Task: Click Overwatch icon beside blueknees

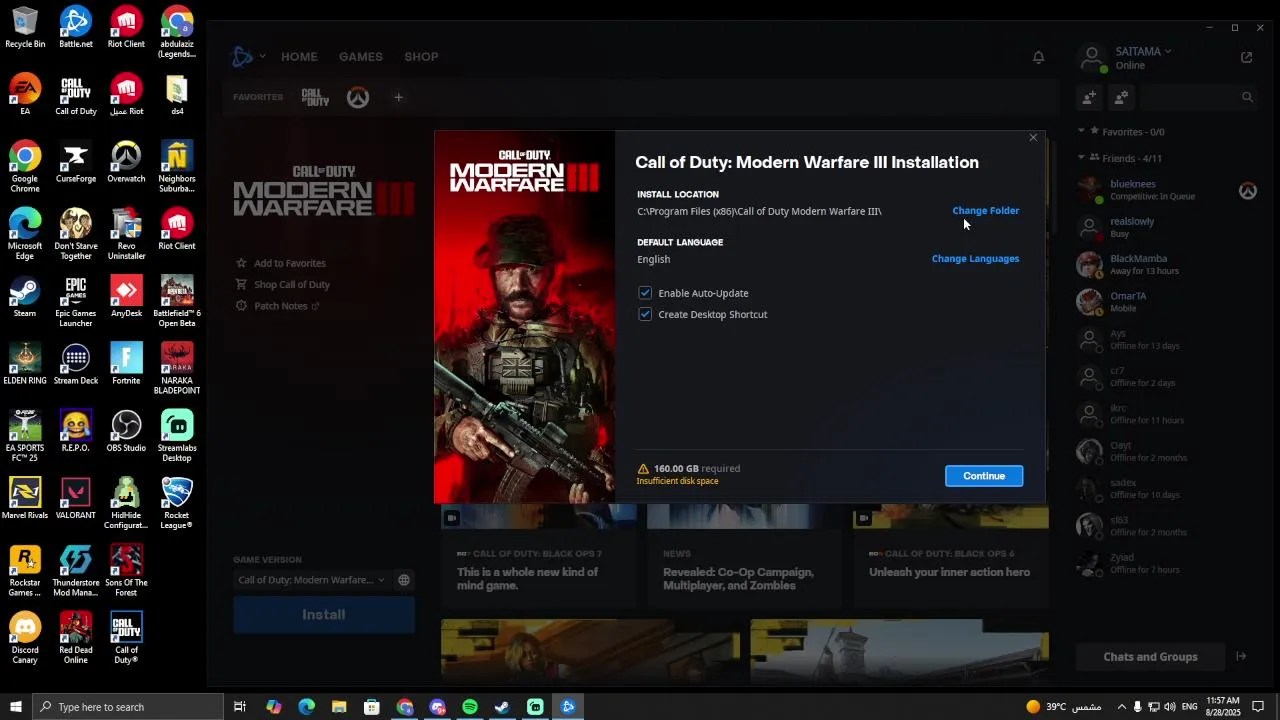Action: click(1247, 190)
